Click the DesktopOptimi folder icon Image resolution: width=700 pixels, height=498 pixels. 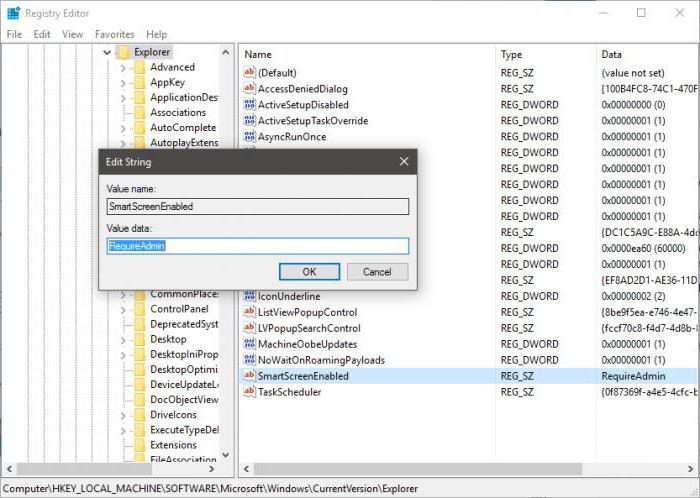pos(140,369)
